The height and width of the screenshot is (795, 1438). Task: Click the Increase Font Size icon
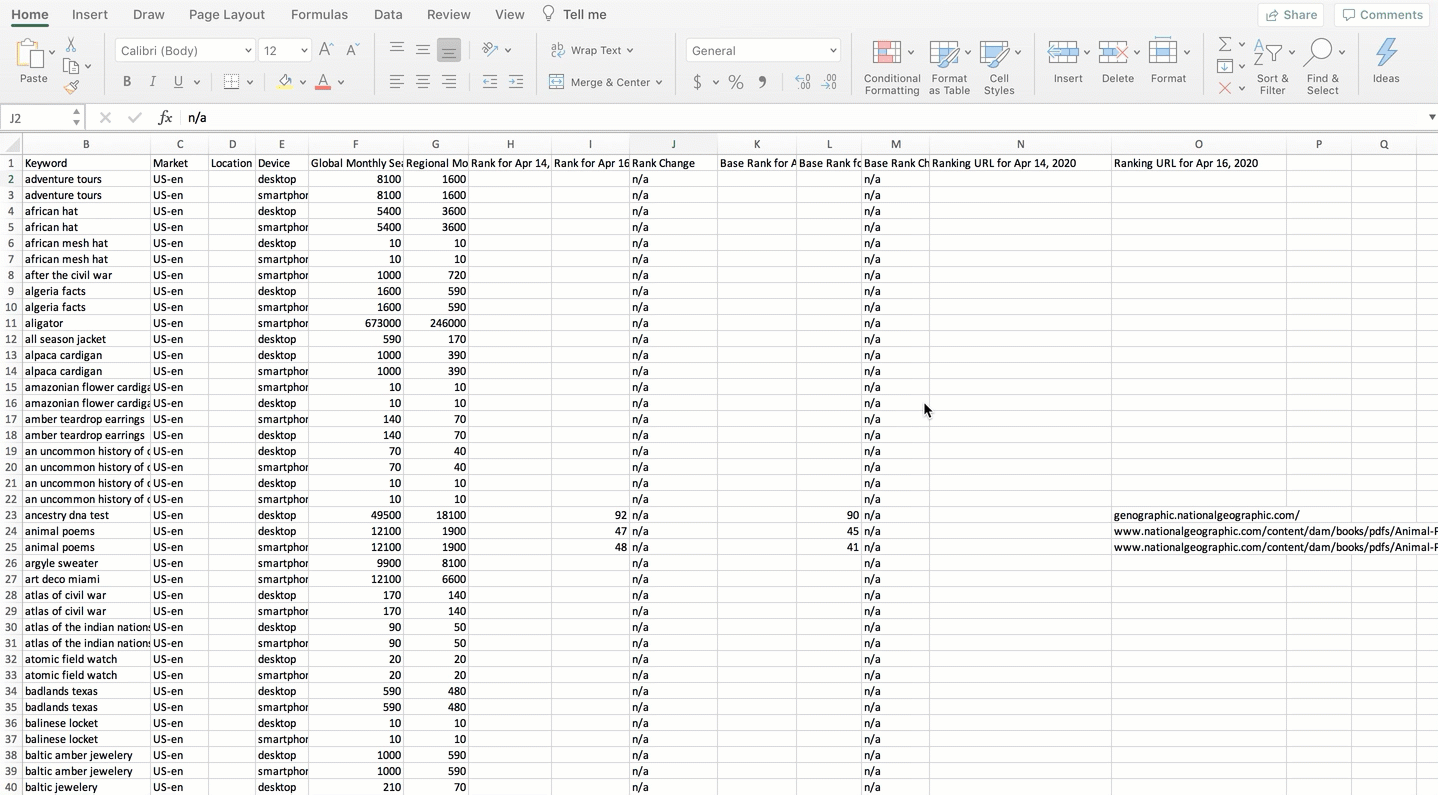click(326, 50)
